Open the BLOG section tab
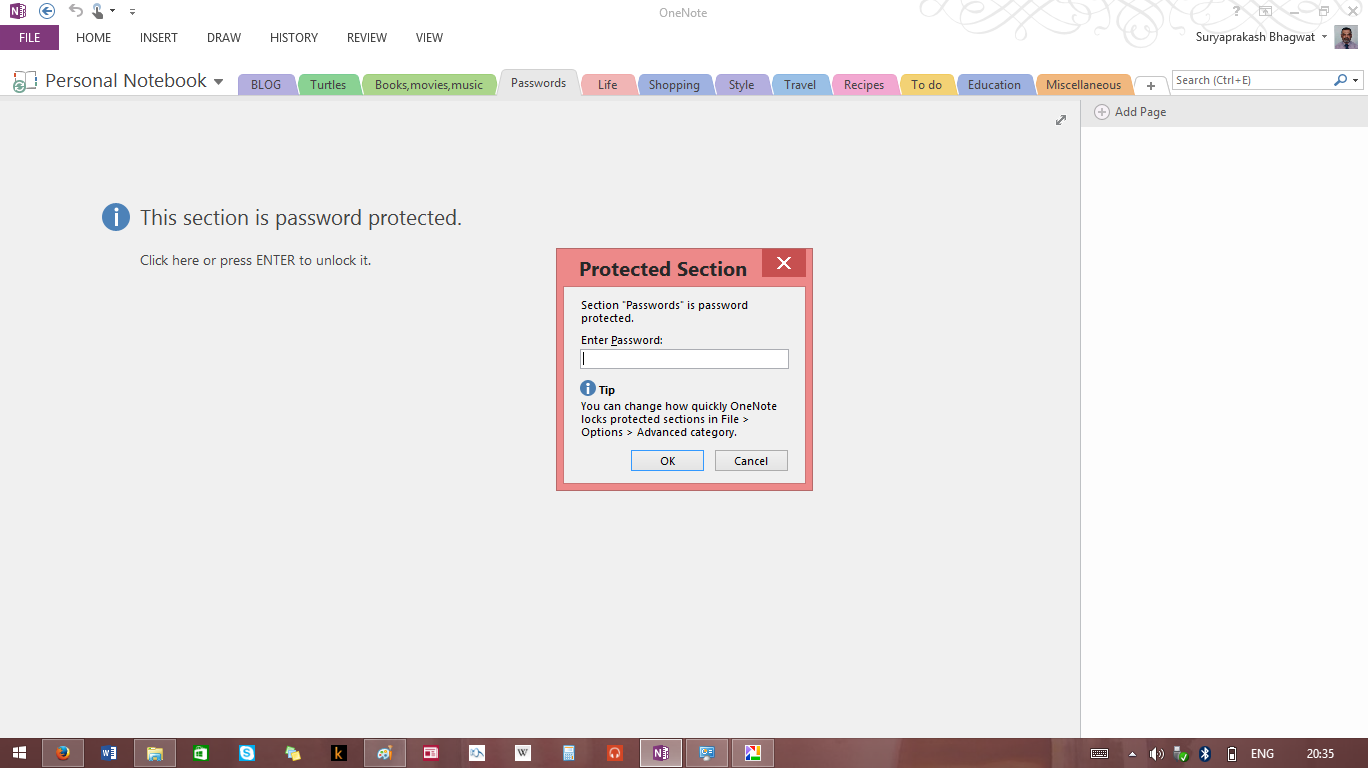 point(266,85)
